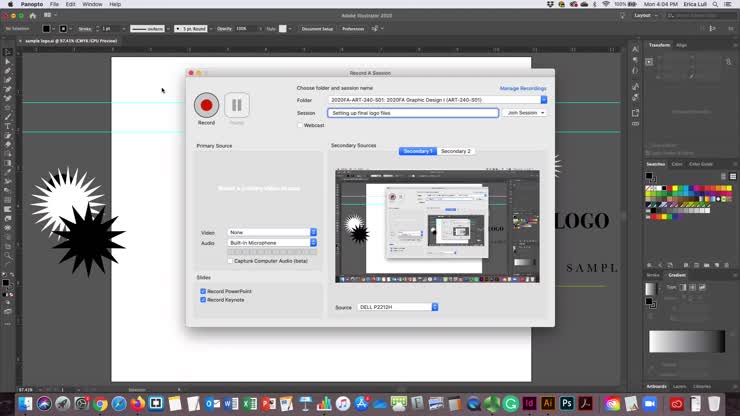Open Adobe Illustrator from the dock
740x416 pixels.
548,404
